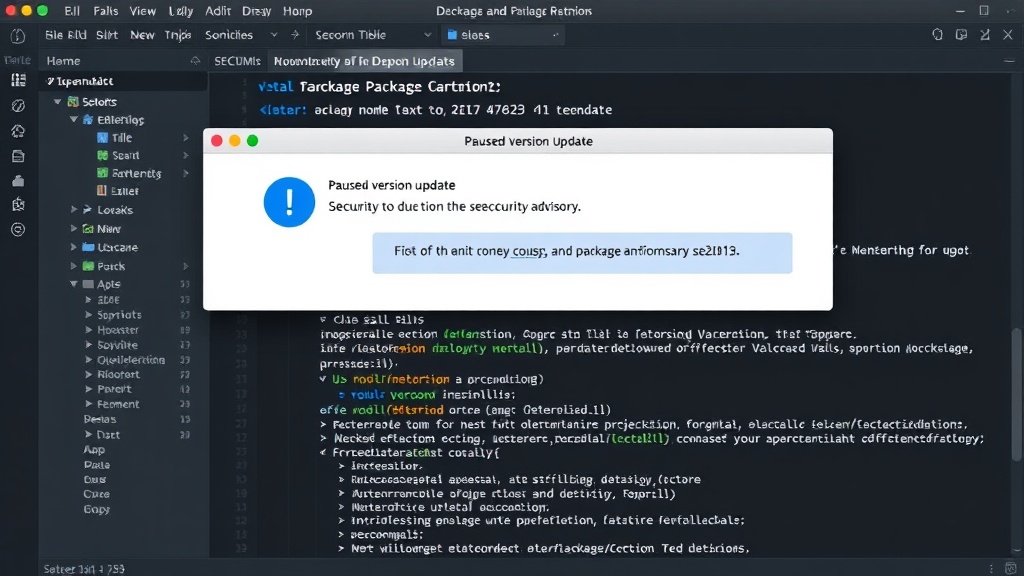Click the Home panel collapse icon
The image size is (1024, 576).
195,61
